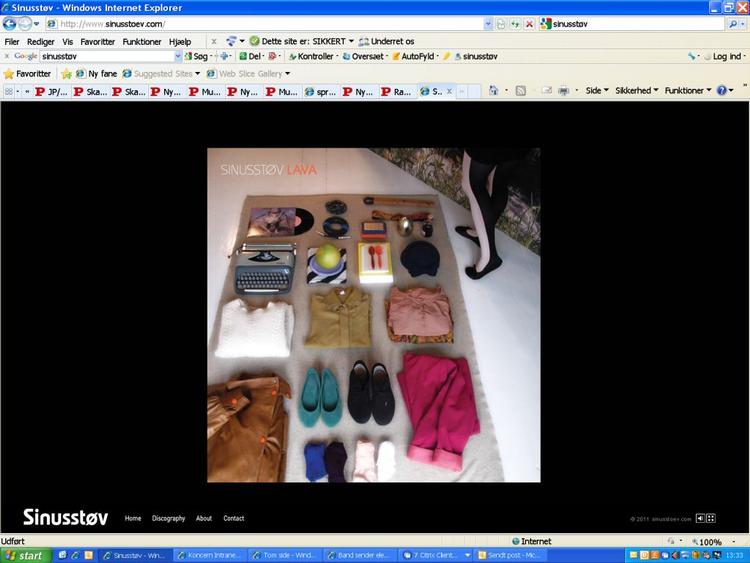Image resolution: width=750 pixels, height=563 pixels.
Task: Add to favorites bar star icon
Action: [x=66, y=74]
